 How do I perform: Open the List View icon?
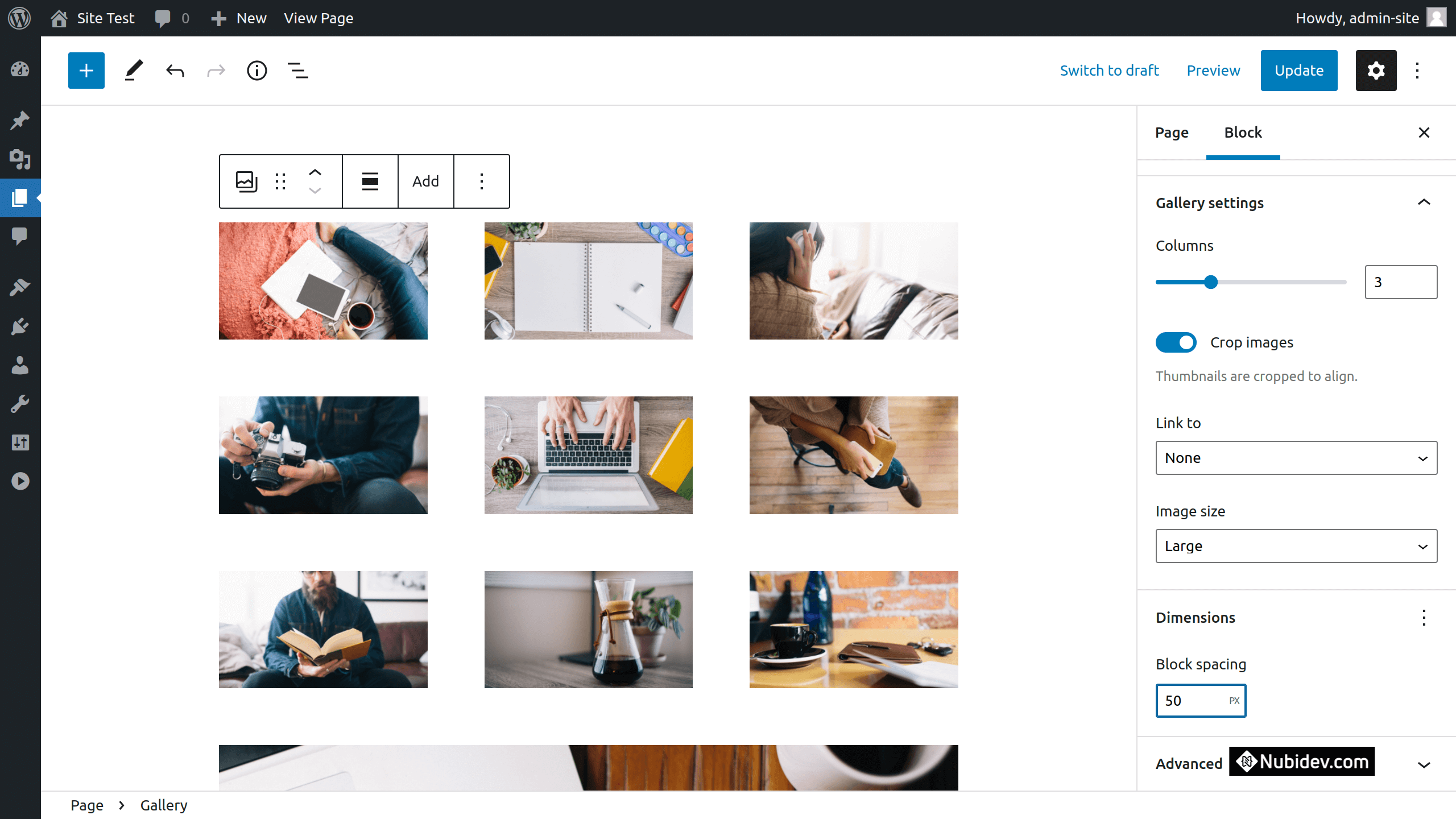coord(297,71)
